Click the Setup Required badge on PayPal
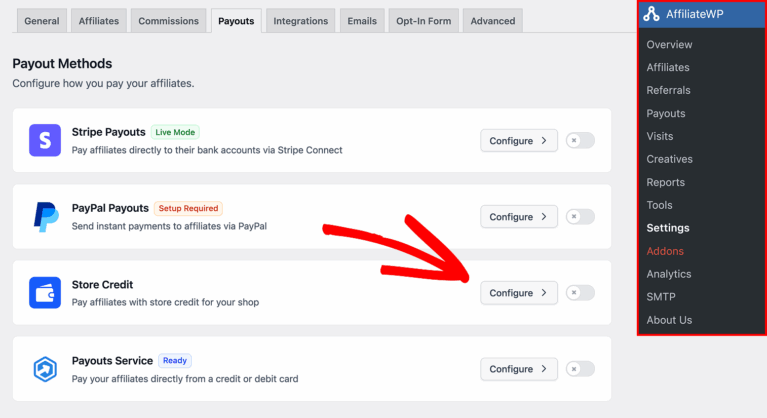The image size is (767, 418). point(188,208)
